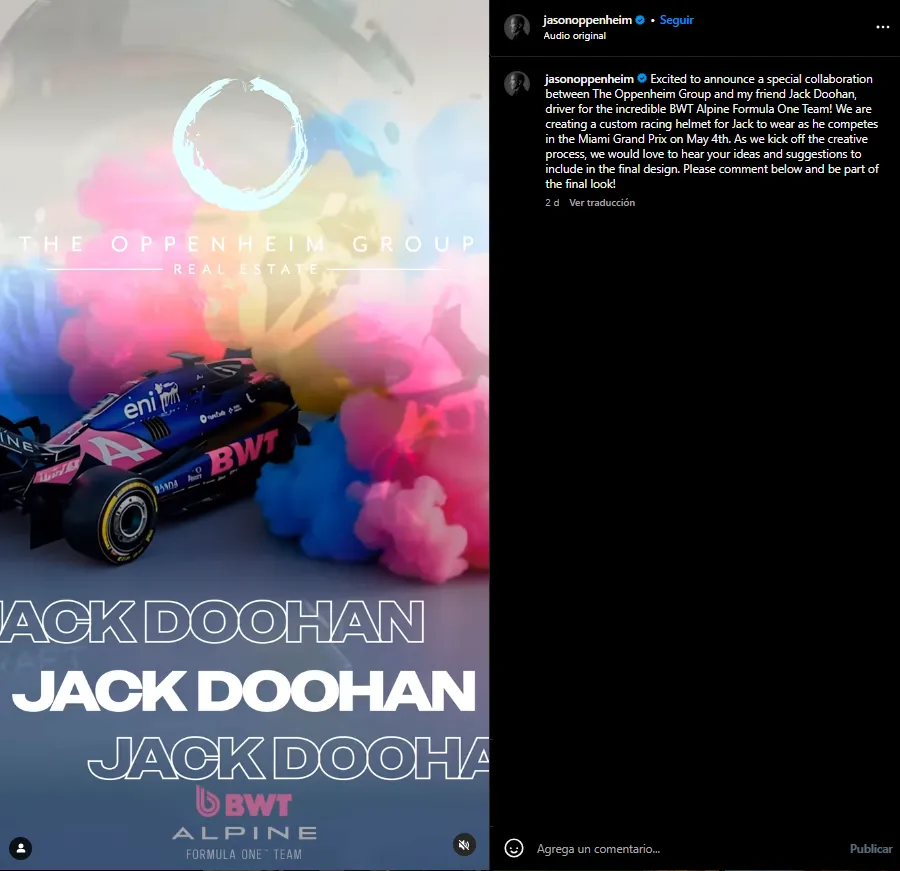Click the tagged people icon on video
This screenshot has width=900, height=871.
pos(20,848)
